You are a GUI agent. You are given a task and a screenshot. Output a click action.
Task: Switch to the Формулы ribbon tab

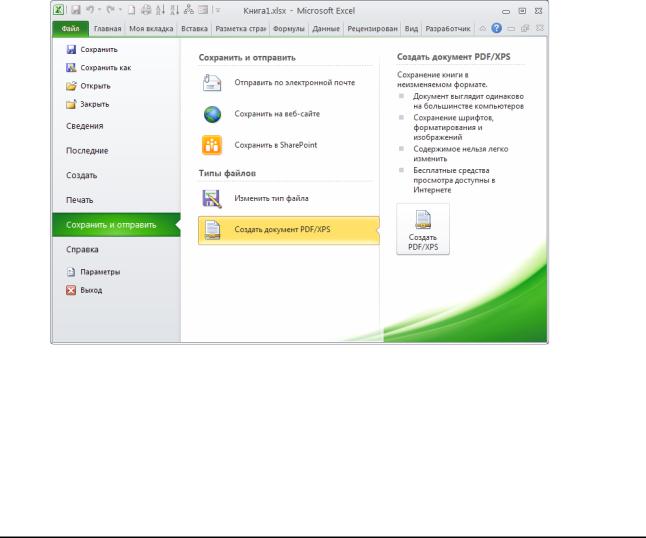(x=289, y=29)
